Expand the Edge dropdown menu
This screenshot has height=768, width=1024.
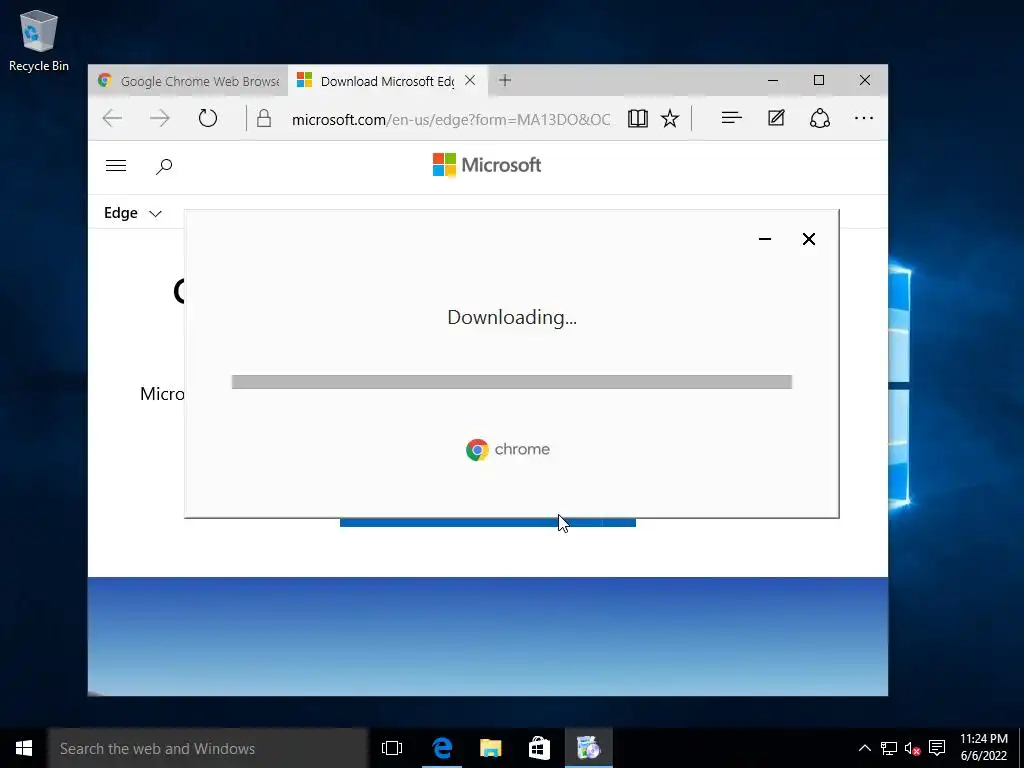click(x=133, y=213)
